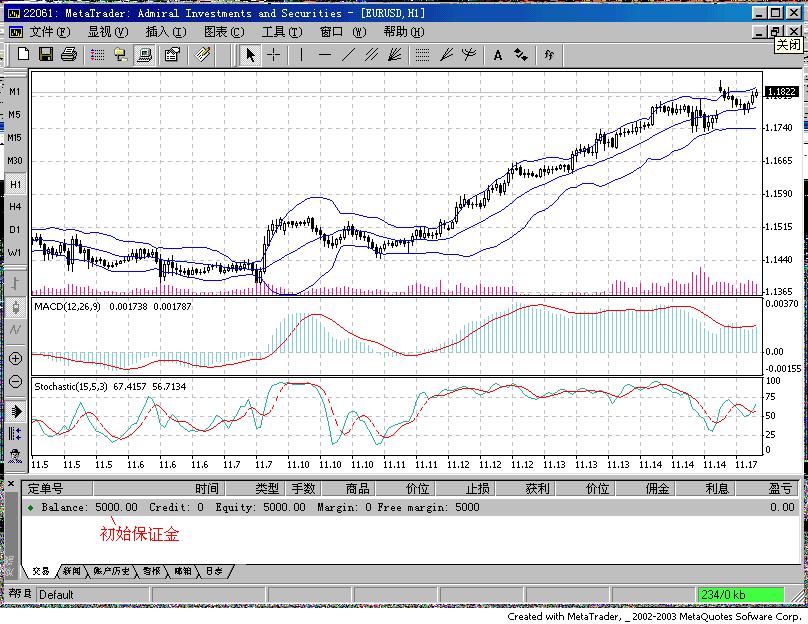
Task: Click the 定单号 column header
Action: click(46, 489)
